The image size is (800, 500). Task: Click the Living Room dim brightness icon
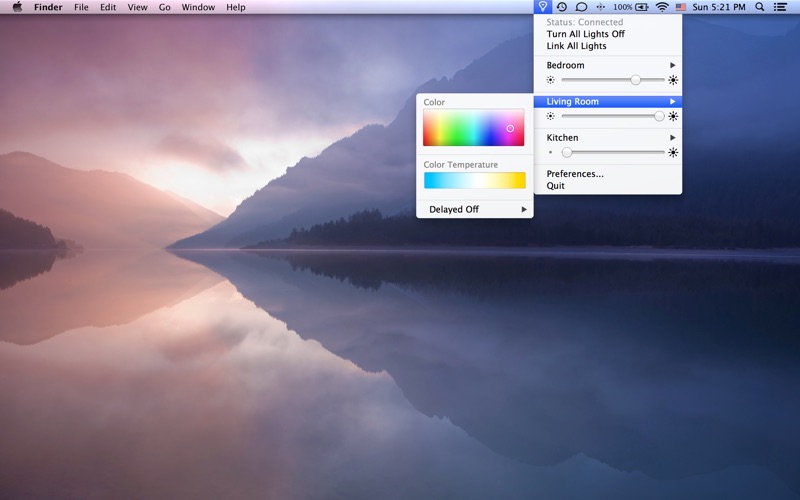[x=550, y=116]
